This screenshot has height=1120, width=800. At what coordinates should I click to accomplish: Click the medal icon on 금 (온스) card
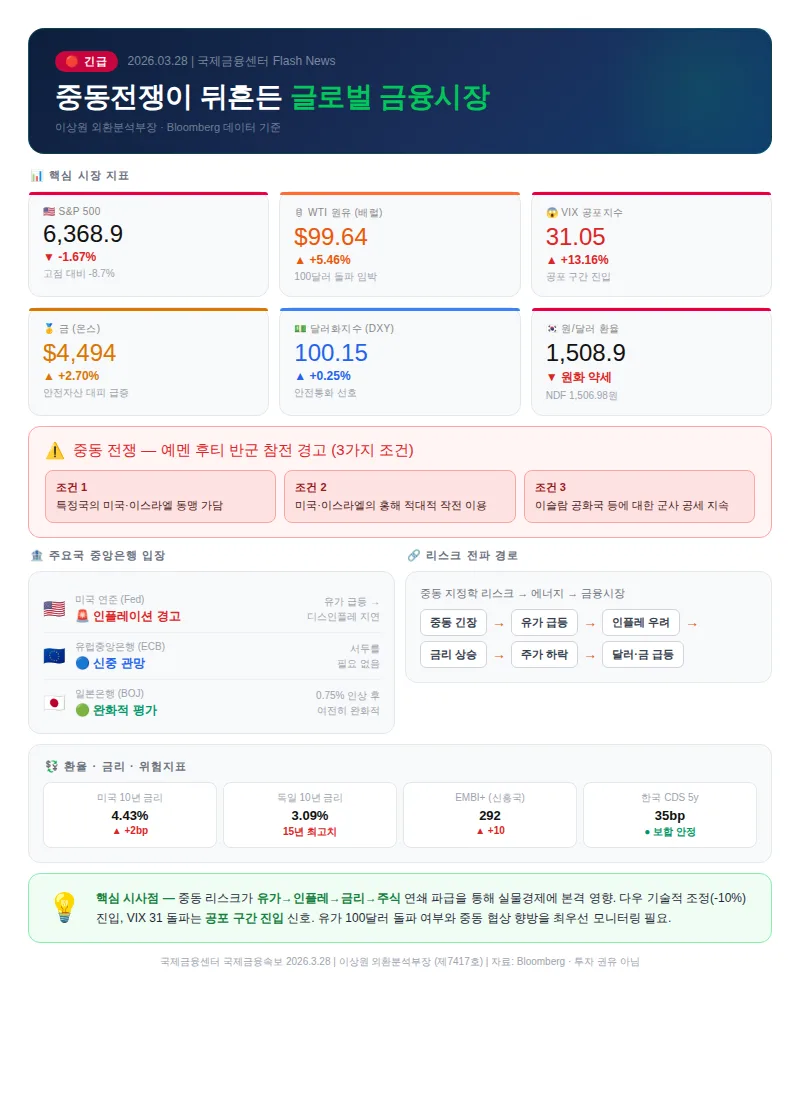49,329
